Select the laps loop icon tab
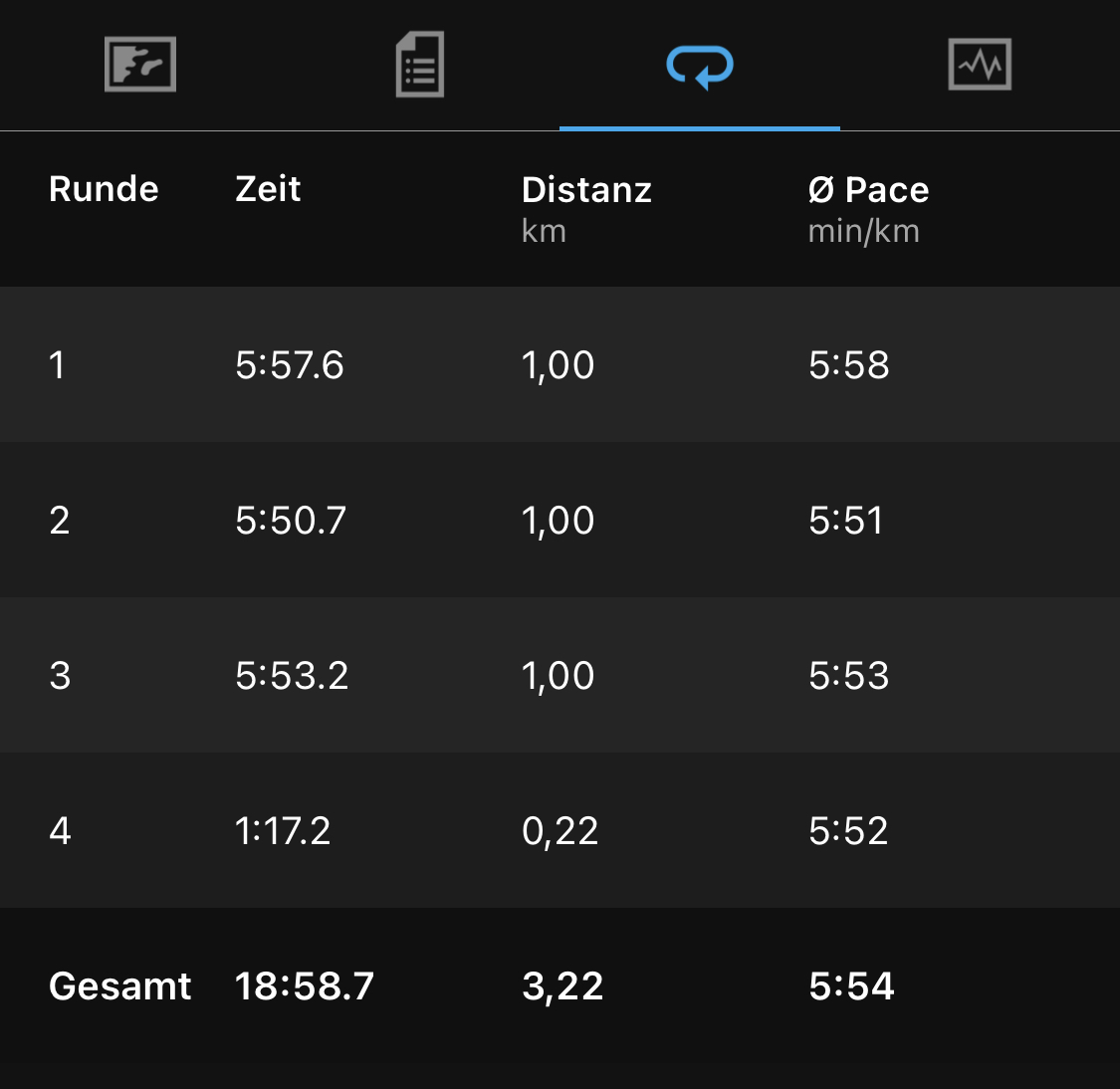This screenshot has height=1089, width=1120. click(700, 66)
